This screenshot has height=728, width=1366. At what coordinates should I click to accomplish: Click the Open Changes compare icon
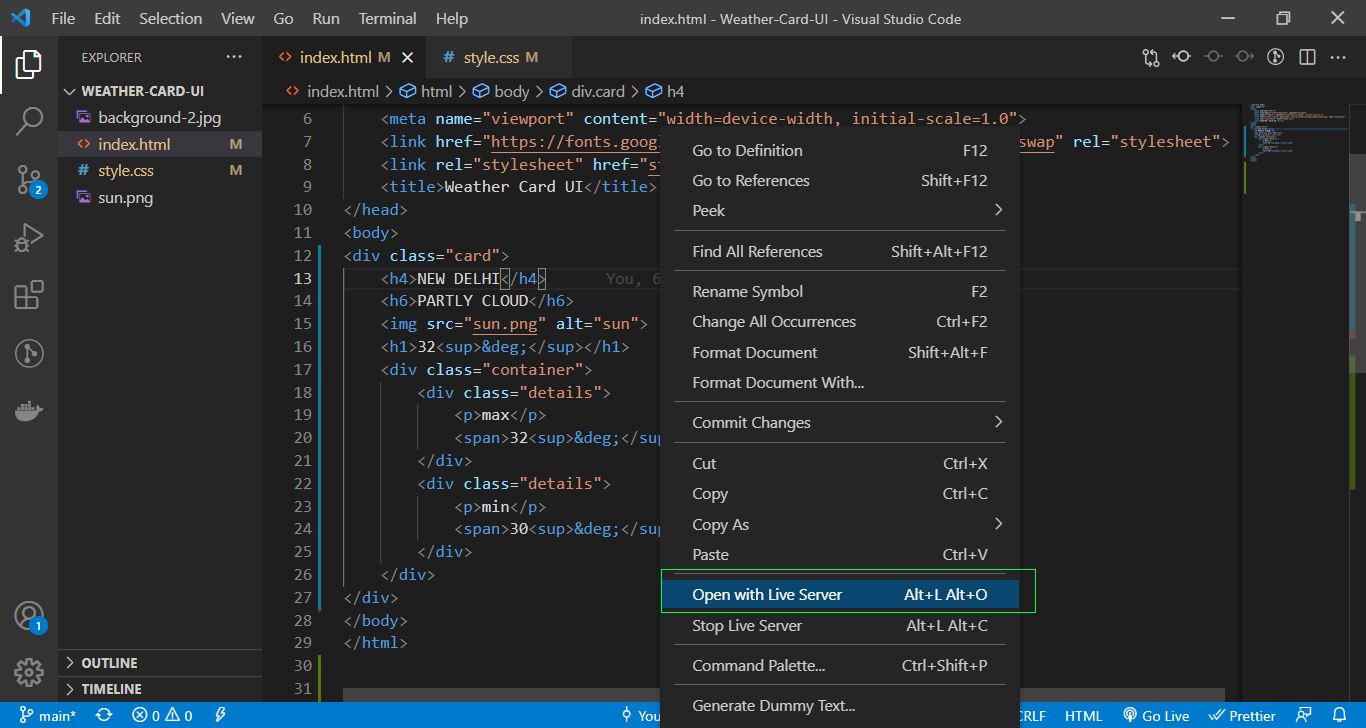pos(1150,58)
